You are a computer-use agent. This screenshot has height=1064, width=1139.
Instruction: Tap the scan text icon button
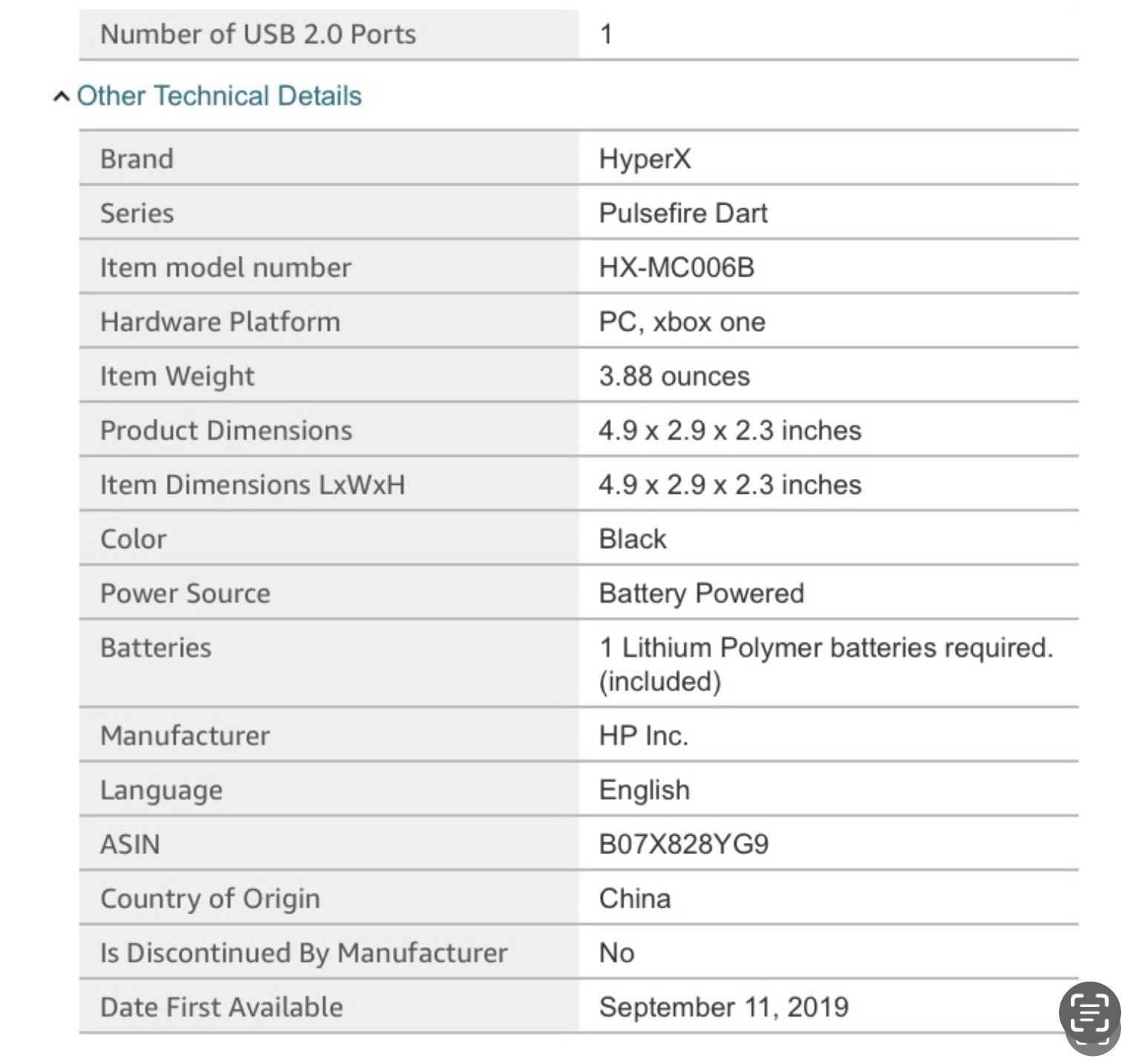(1089, 1014)
